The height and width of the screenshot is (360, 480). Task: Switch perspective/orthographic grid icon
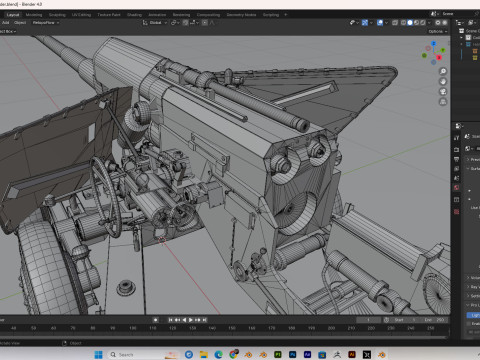[443, 102]
